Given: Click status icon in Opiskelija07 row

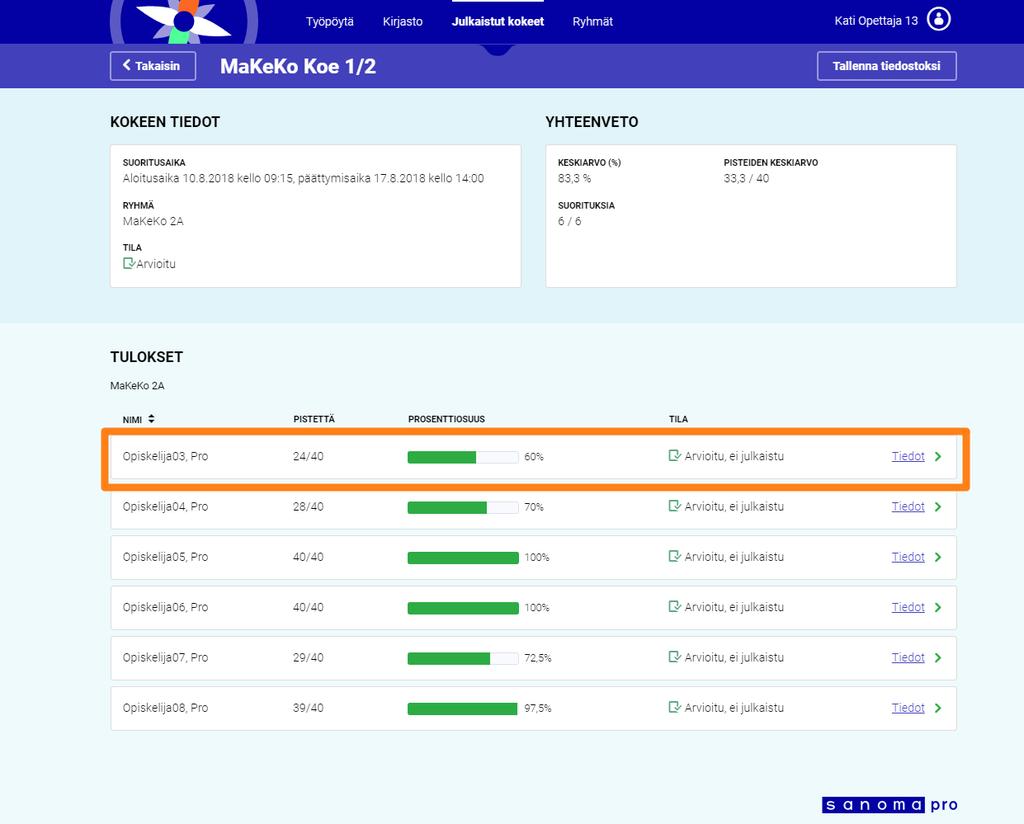Looking at the screenshot, I should pyautogui.click(x=675, y=657).
